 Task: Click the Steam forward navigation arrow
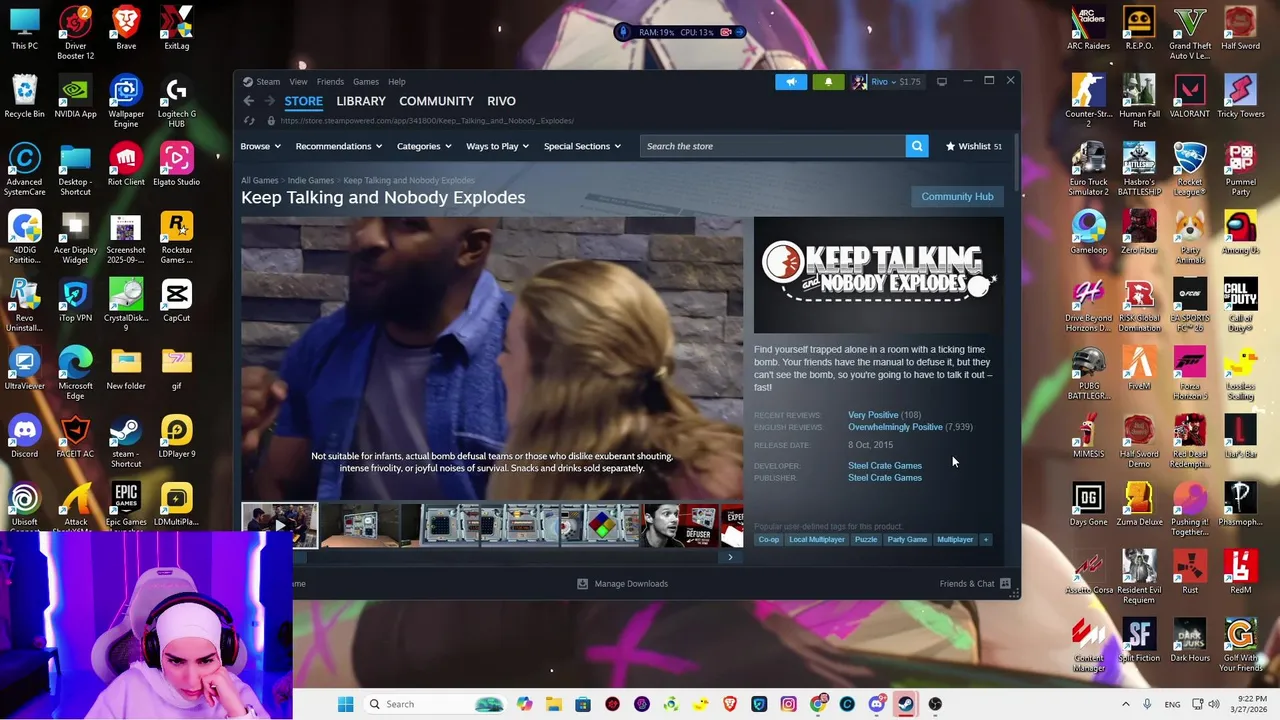point(269,101)
